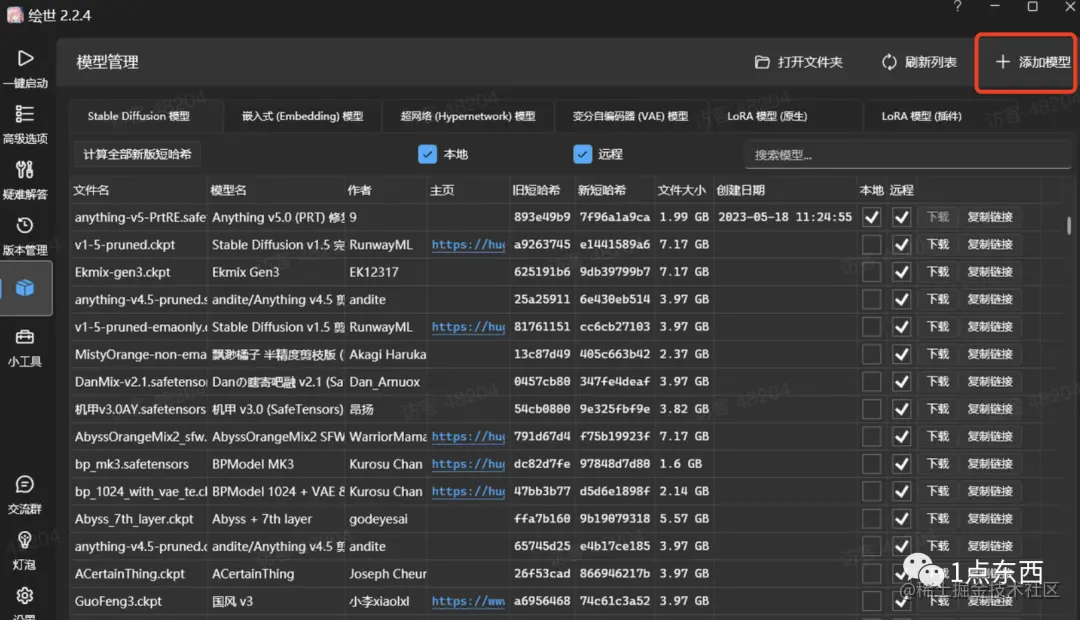Open 小工具 toolbox page
The height and width of the screenshot is (620, 1080).
[x=25, y=348]
